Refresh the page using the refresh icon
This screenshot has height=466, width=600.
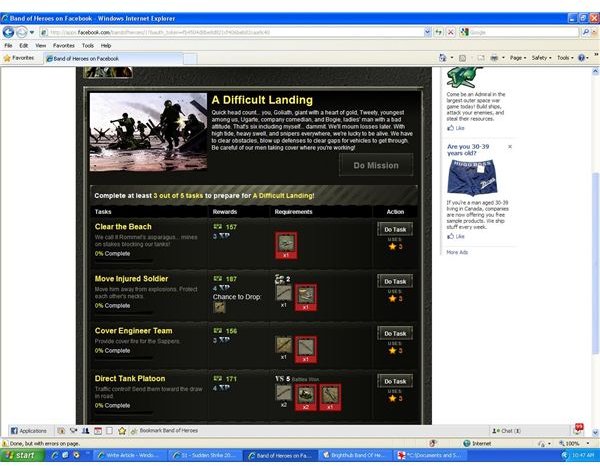(439, 33)
